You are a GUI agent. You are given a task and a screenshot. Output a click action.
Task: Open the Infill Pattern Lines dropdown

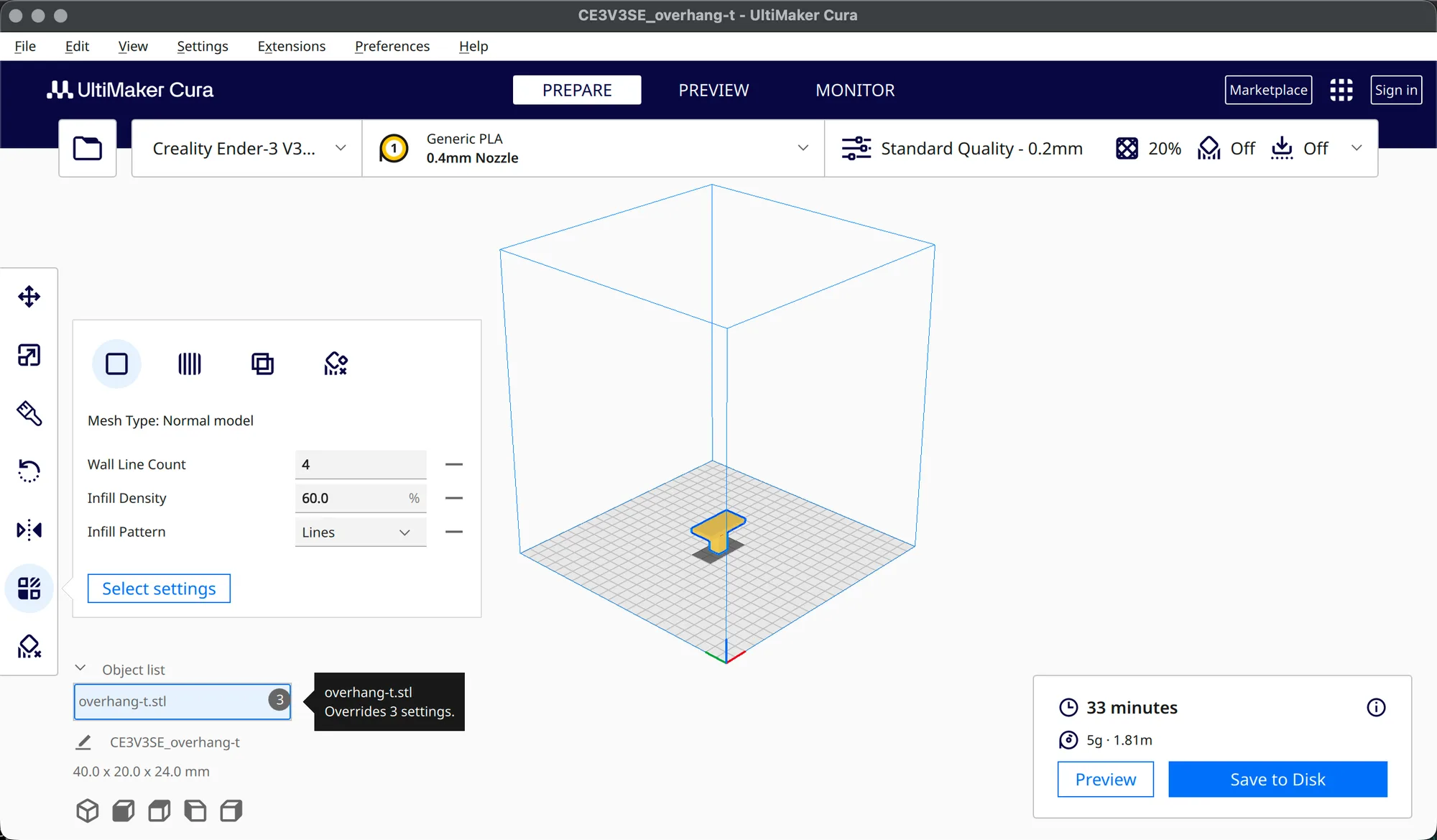(x=361, y=532)
